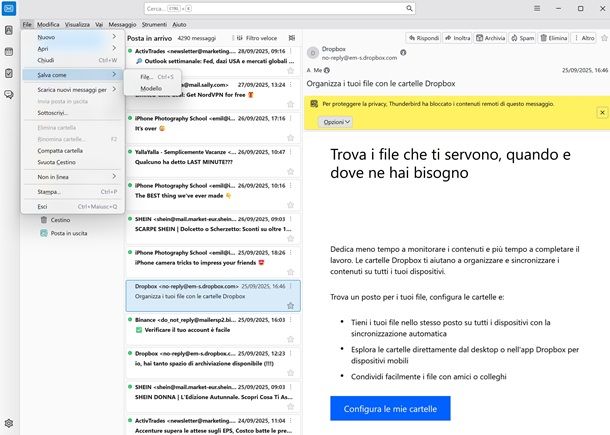Open the Calendar sidebar icon
The height and width of the screenshot is (435, 610).
pyautogui.click(x=9, y=52)
